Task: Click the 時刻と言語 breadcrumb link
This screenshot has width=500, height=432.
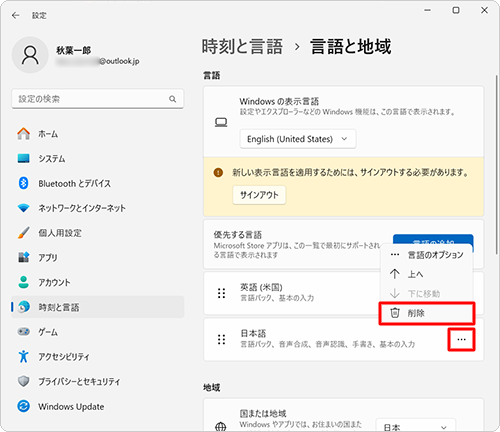Action: pos(242,46)
